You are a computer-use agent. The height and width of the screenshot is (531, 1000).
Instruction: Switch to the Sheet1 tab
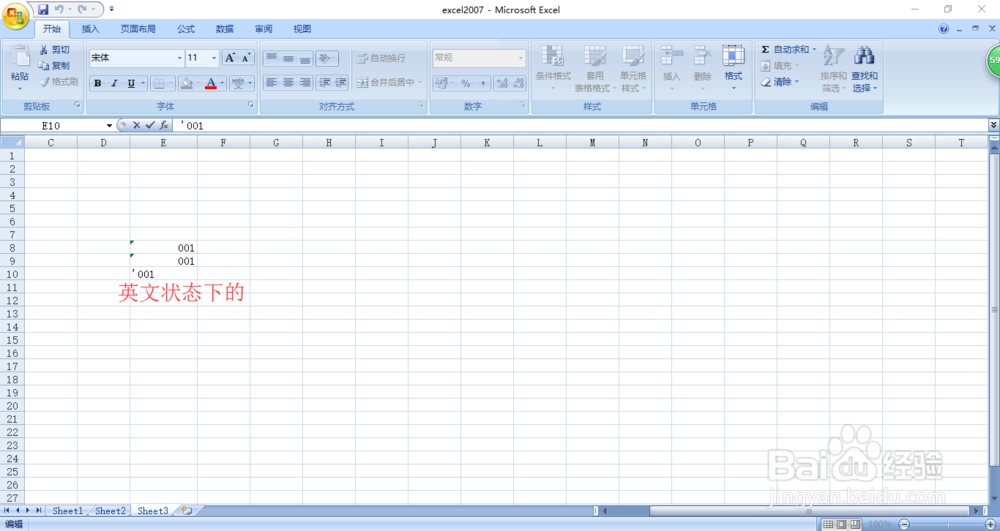coord(68,511)
